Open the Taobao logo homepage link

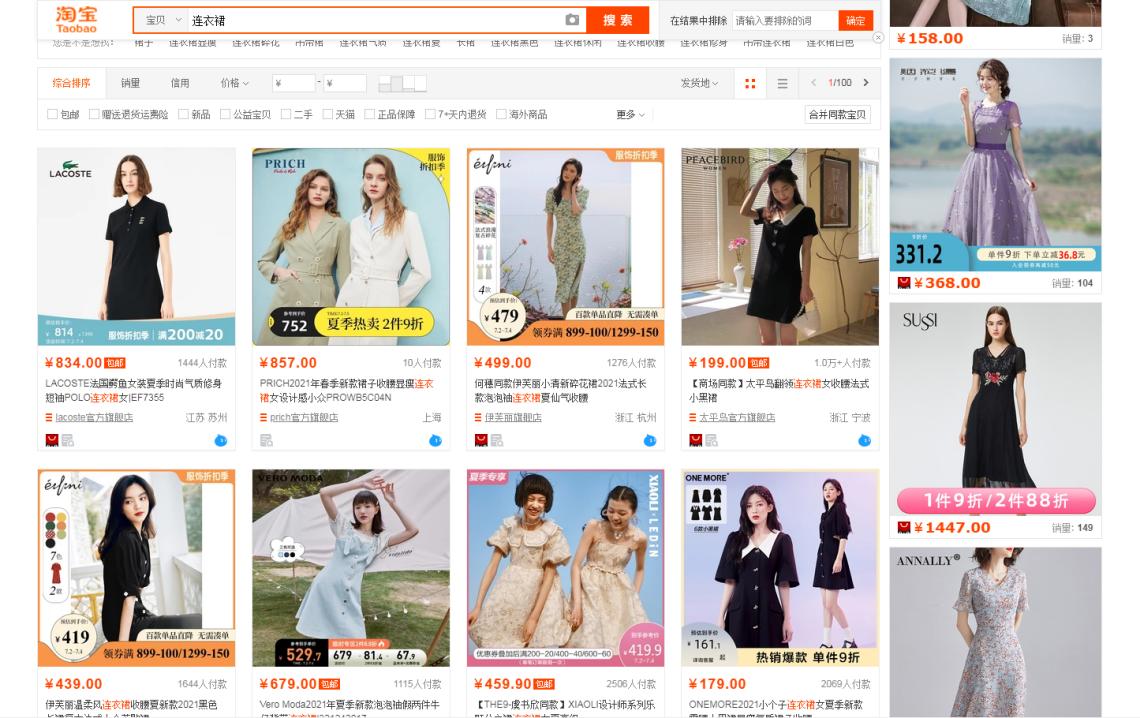[76, 19]
